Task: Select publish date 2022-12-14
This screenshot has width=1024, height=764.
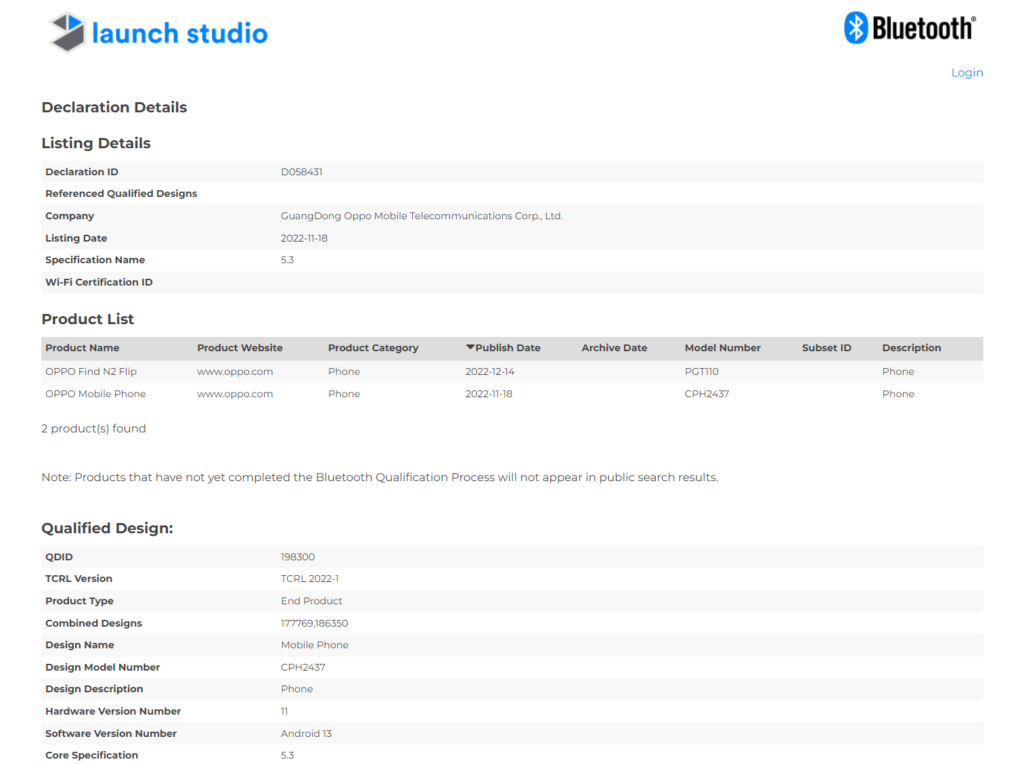Action: pyautogui.click(x=490, y=372)
